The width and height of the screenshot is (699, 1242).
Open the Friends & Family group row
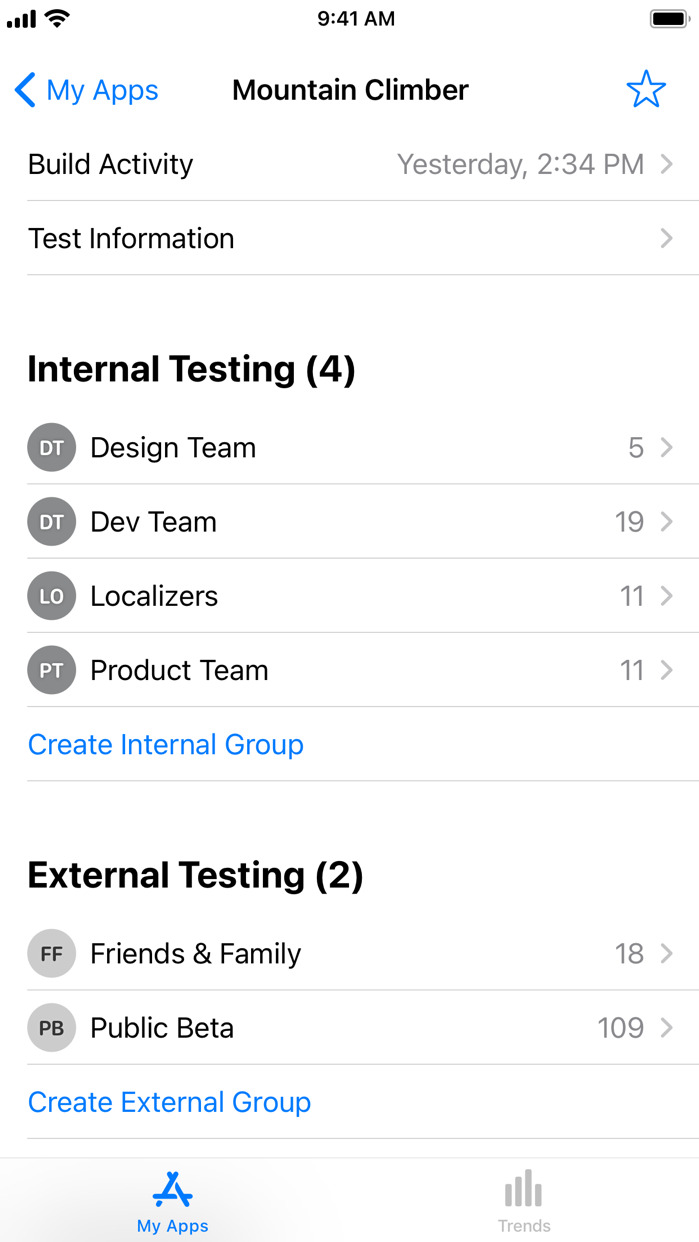[x=350, y=954]
